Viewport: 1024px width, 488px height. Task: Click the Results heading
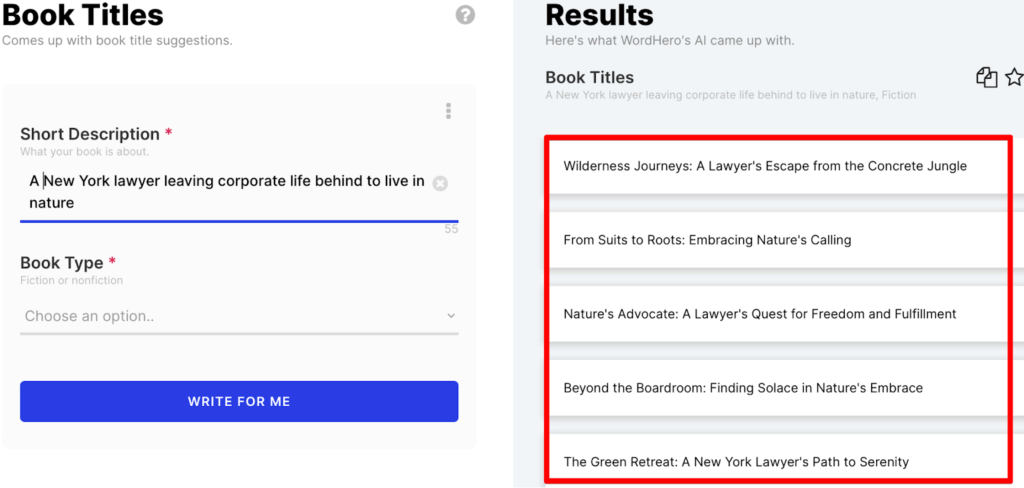(599, 15)
